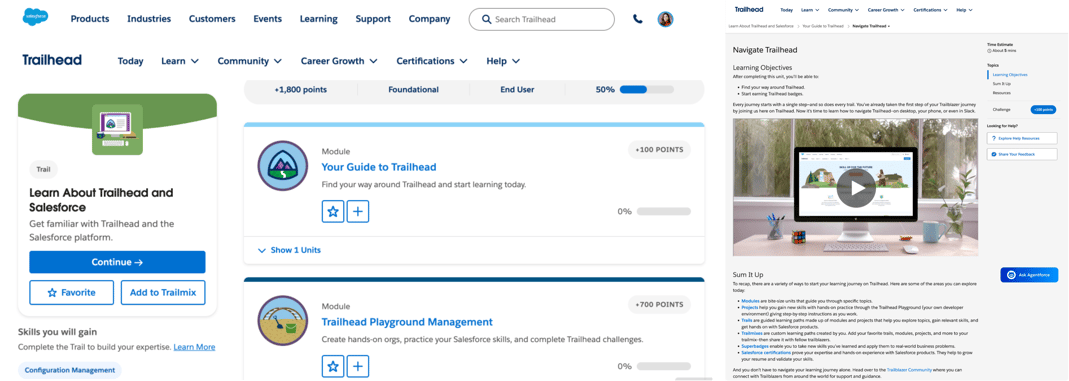Viewport: 1069px width, 381px height.
Task: Click the Salesforce cloud logo
Action: coord(35,18)
